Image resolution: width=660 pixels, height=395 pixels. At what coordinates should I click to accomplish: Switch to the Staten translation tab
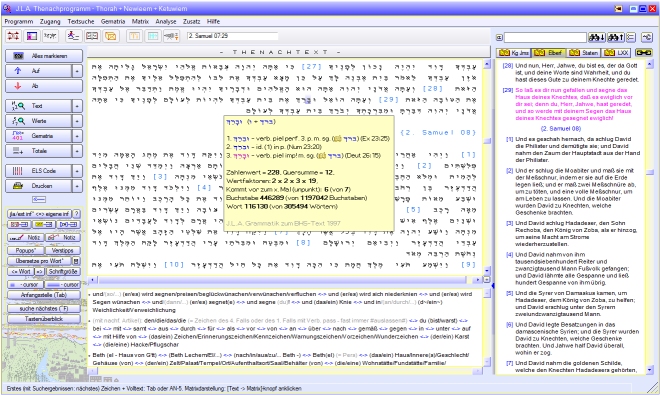pos(583,53)
